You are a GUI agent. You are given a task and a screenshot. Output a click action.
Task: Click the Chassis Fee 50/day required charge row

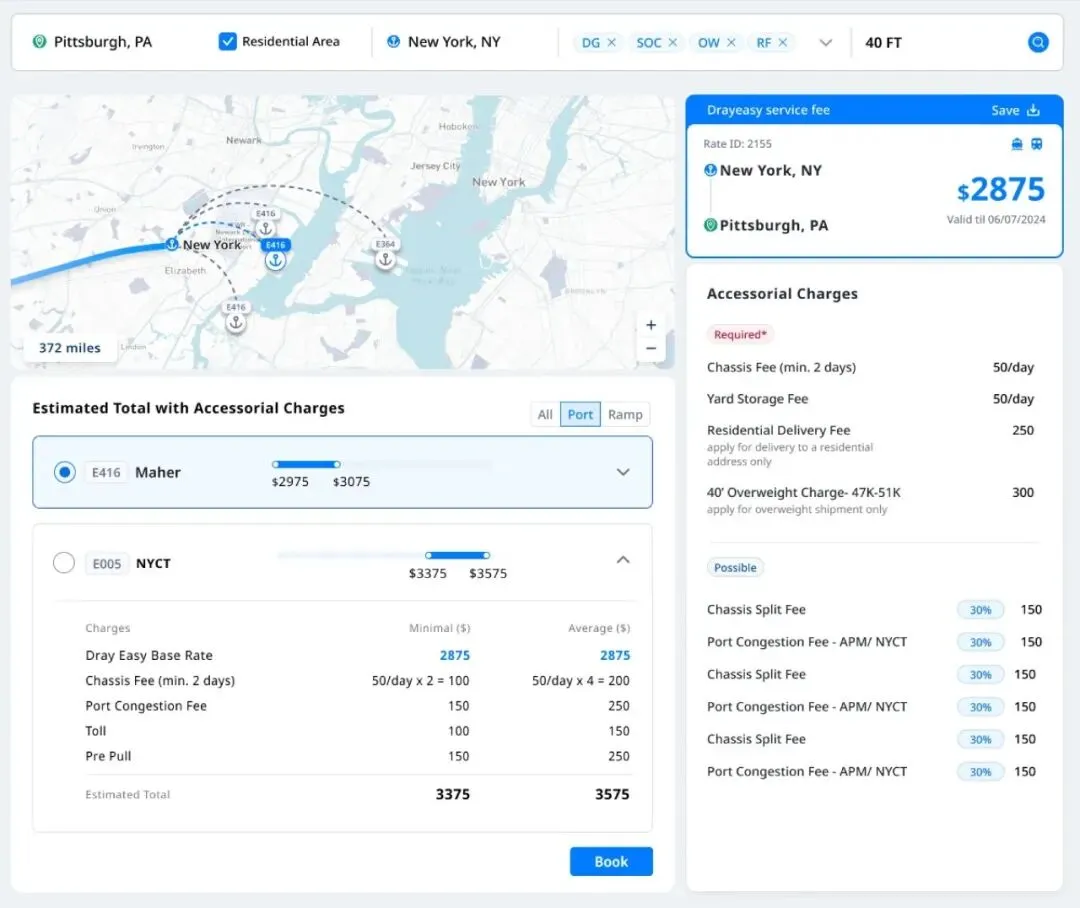(x=870, y=367)
